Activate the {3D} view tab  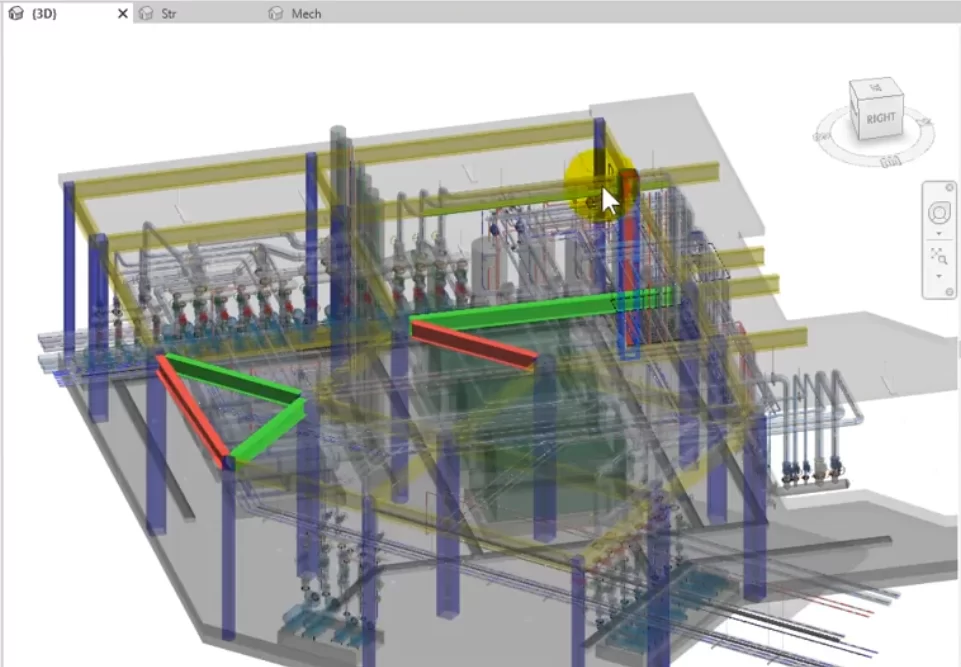click(x=45, y=14)
